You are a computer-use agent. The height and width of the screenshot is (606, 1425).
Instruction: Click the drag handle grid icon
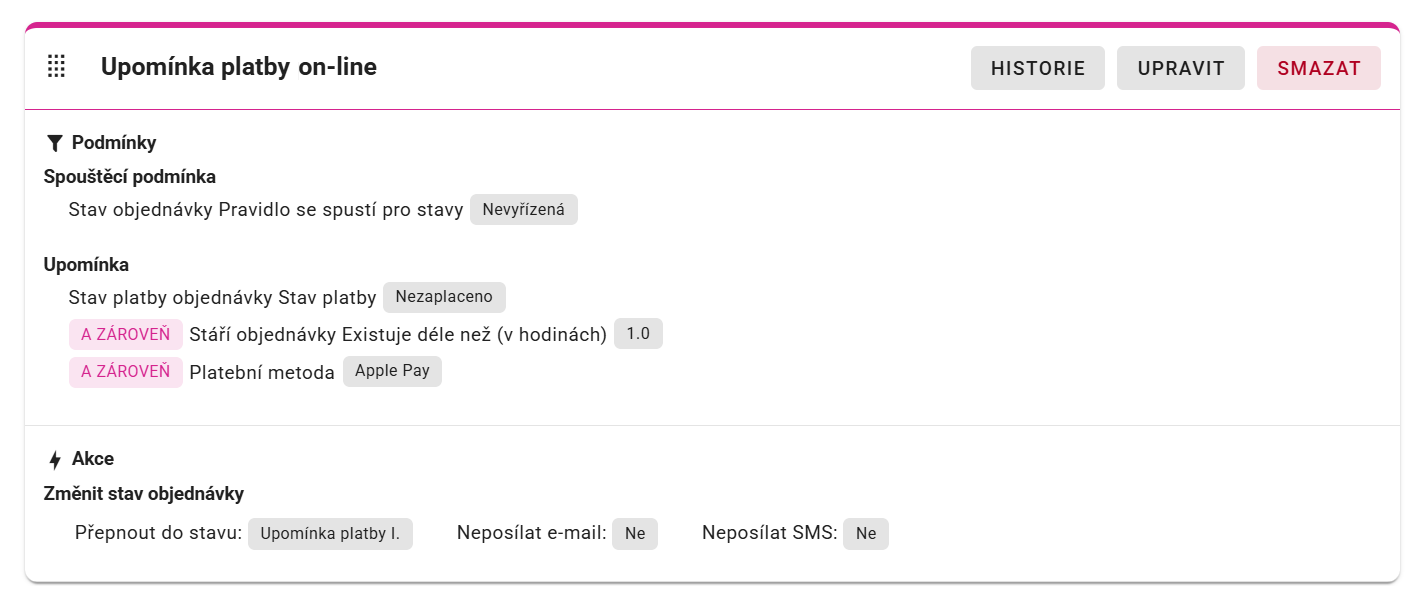(57, 67)
